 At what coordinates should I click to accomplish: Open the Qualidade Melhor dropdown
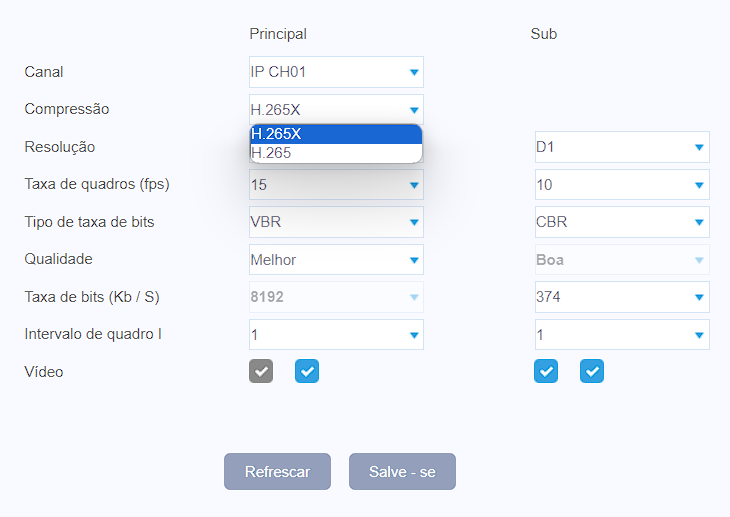tap(336, 260)
